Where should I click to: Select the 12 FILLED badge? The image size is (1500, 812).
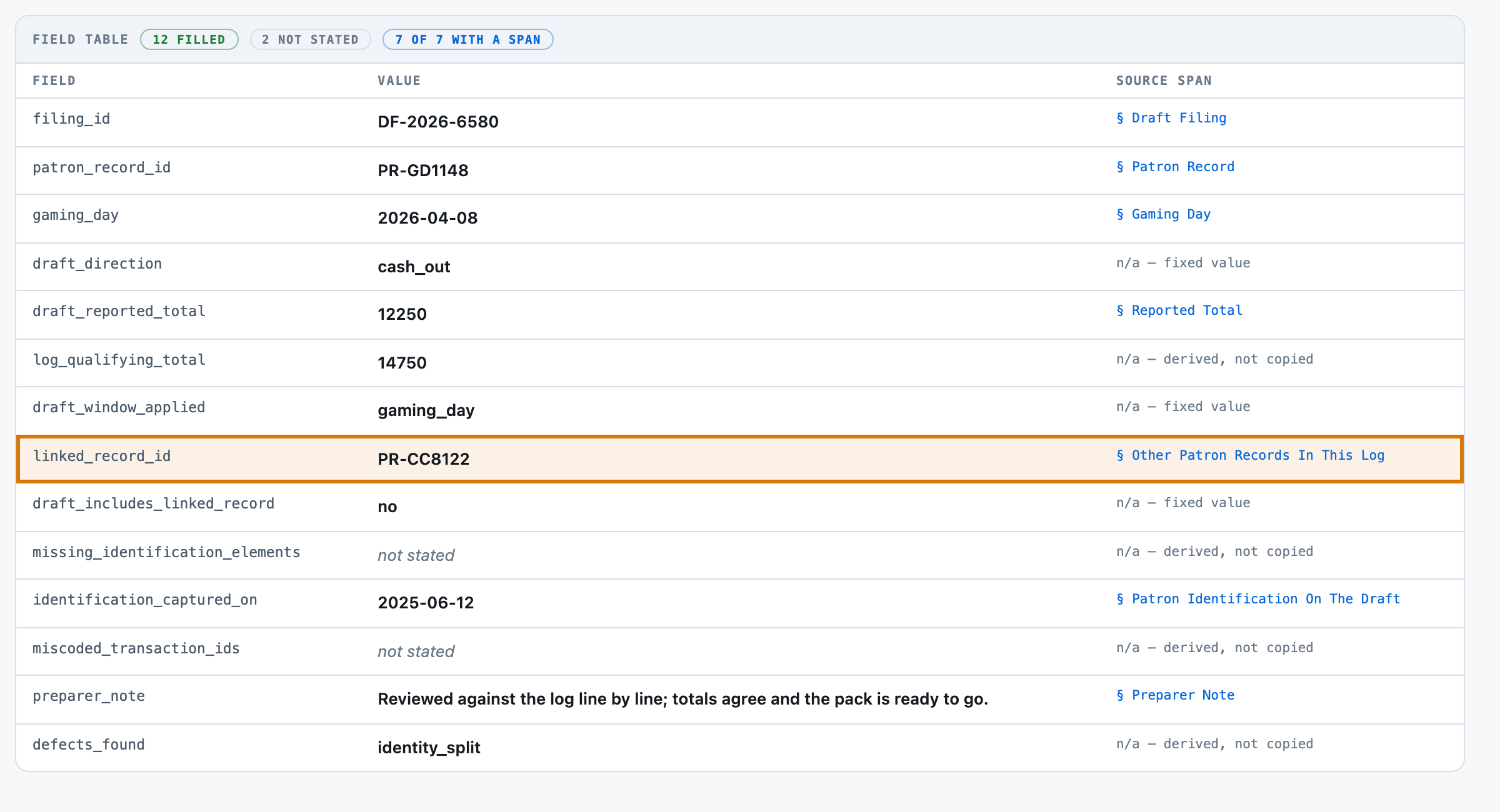click(x=189, y=39)
